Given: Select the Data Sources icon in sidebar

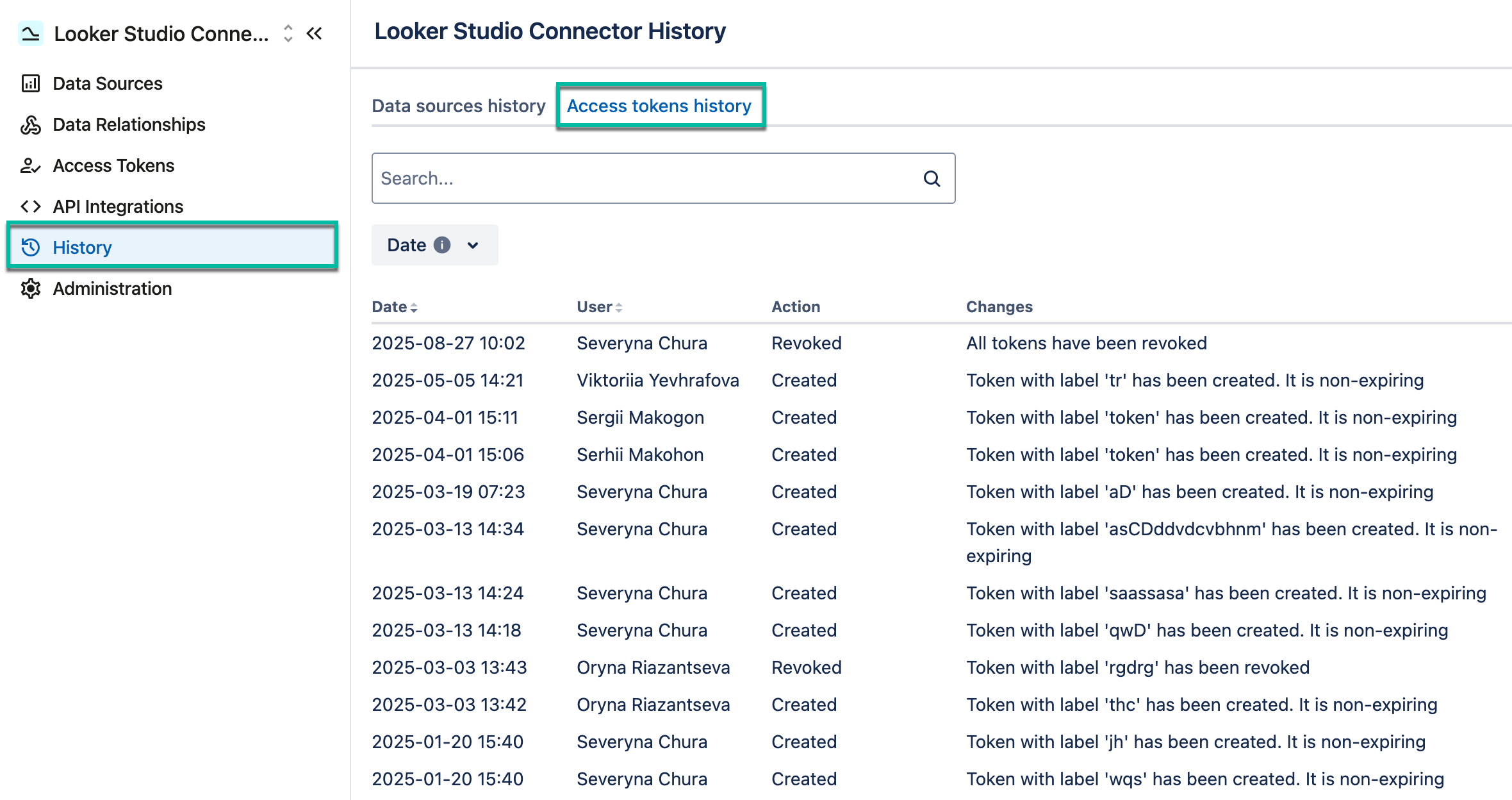Looking at the screenshot, I should coord(30,83).
